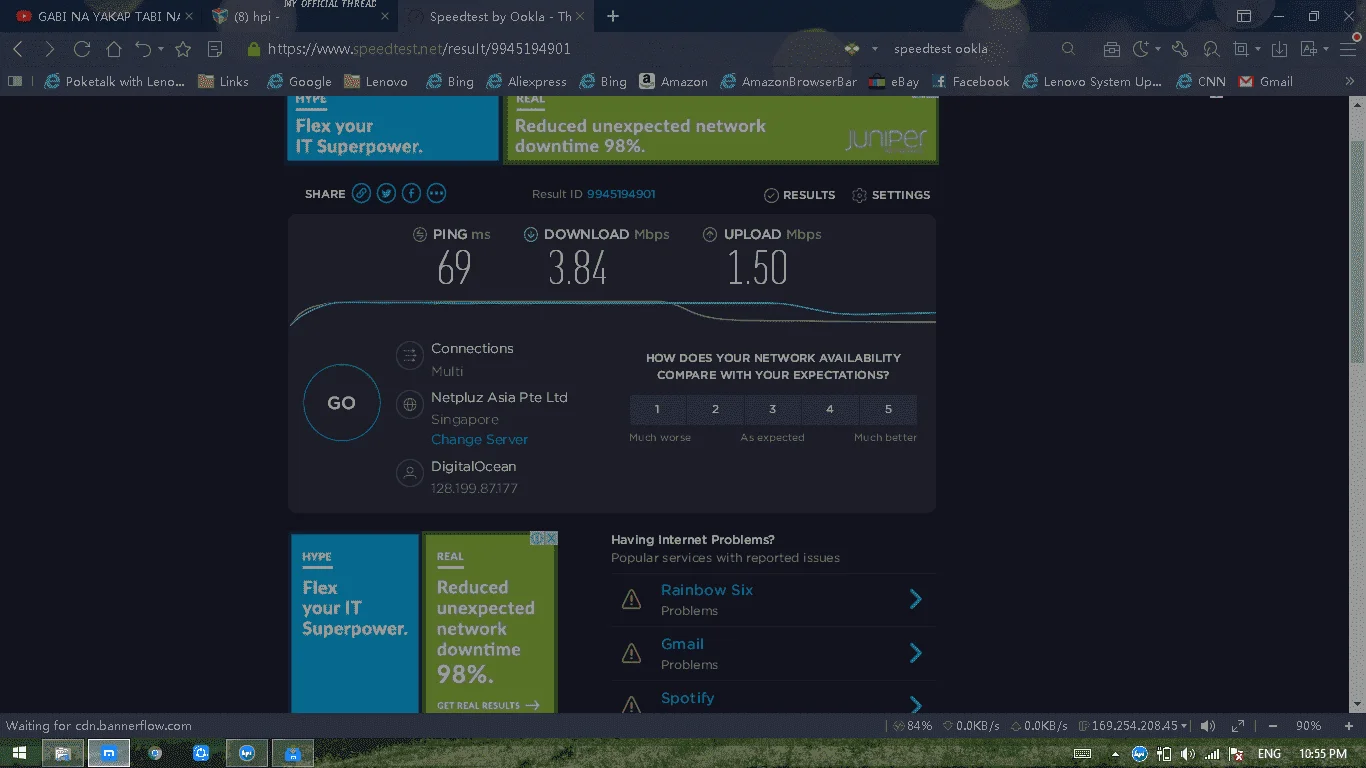Open the browser hamburger menu
The width and height of the screenshot is (1366, 768).
point(1347,49)
